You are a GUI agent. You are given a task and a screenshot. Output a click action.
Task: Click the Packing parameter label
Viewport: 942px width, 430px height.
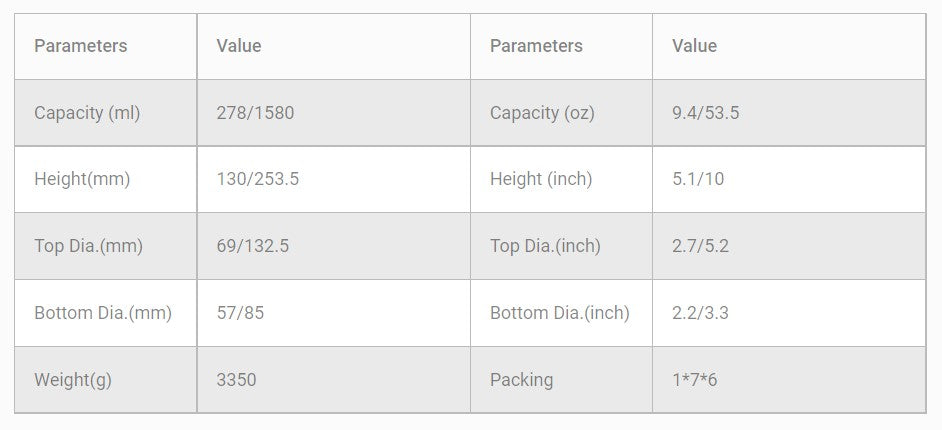521,380
